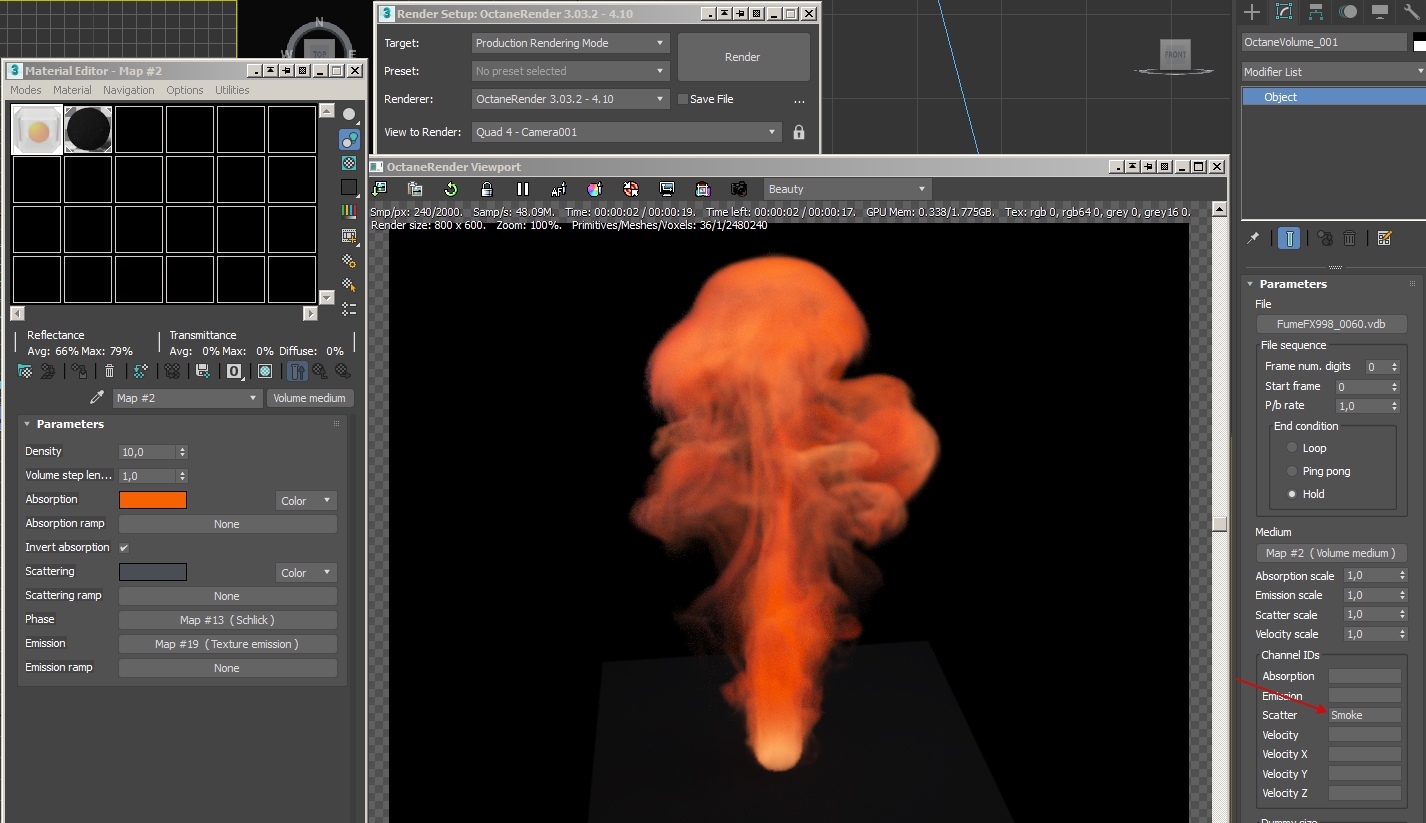Click the object color swatch beside OctaneVolume_001

point(1420,42)
